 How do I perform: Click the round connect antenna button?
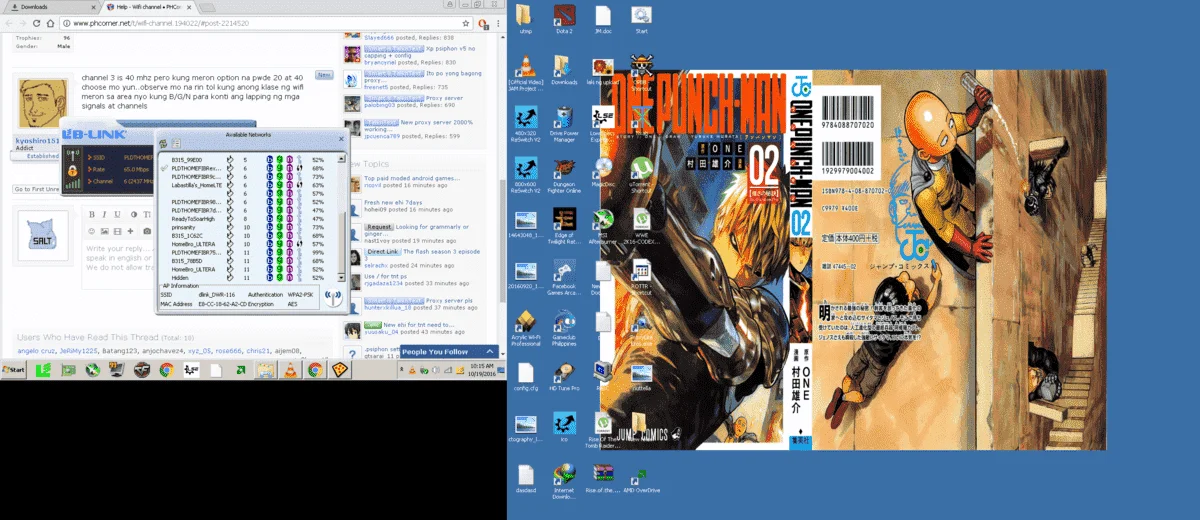(335, 299)
